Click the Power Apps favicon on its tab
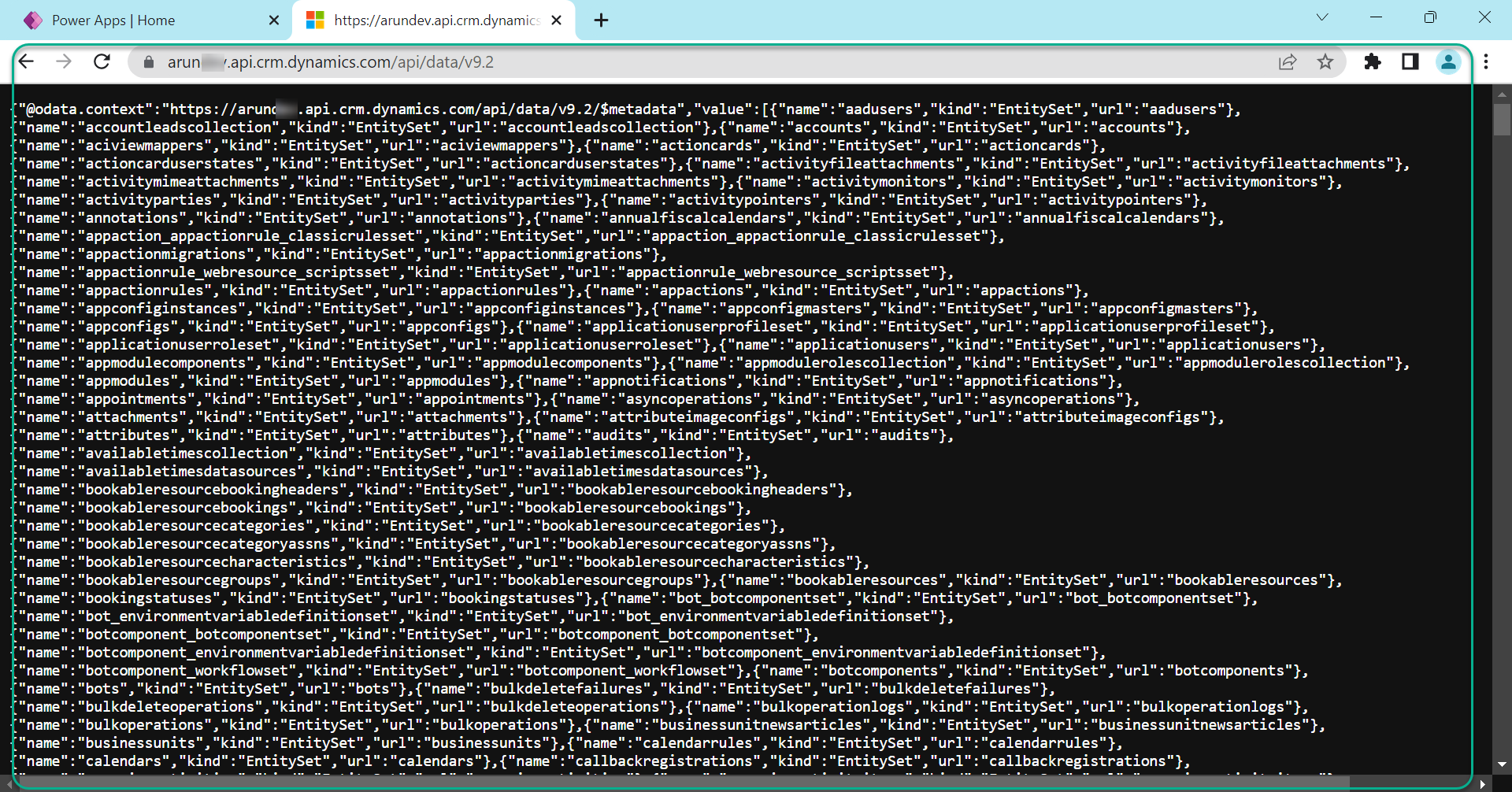 point(33,20)
